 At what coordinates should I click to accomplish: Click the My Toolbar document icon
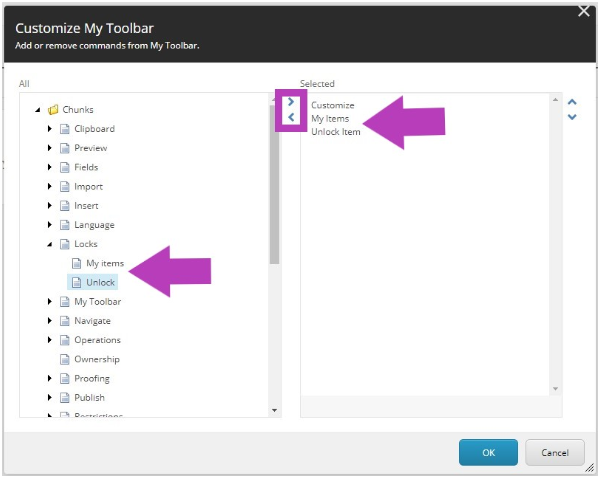pyautogui.click(x=65, y=302)
